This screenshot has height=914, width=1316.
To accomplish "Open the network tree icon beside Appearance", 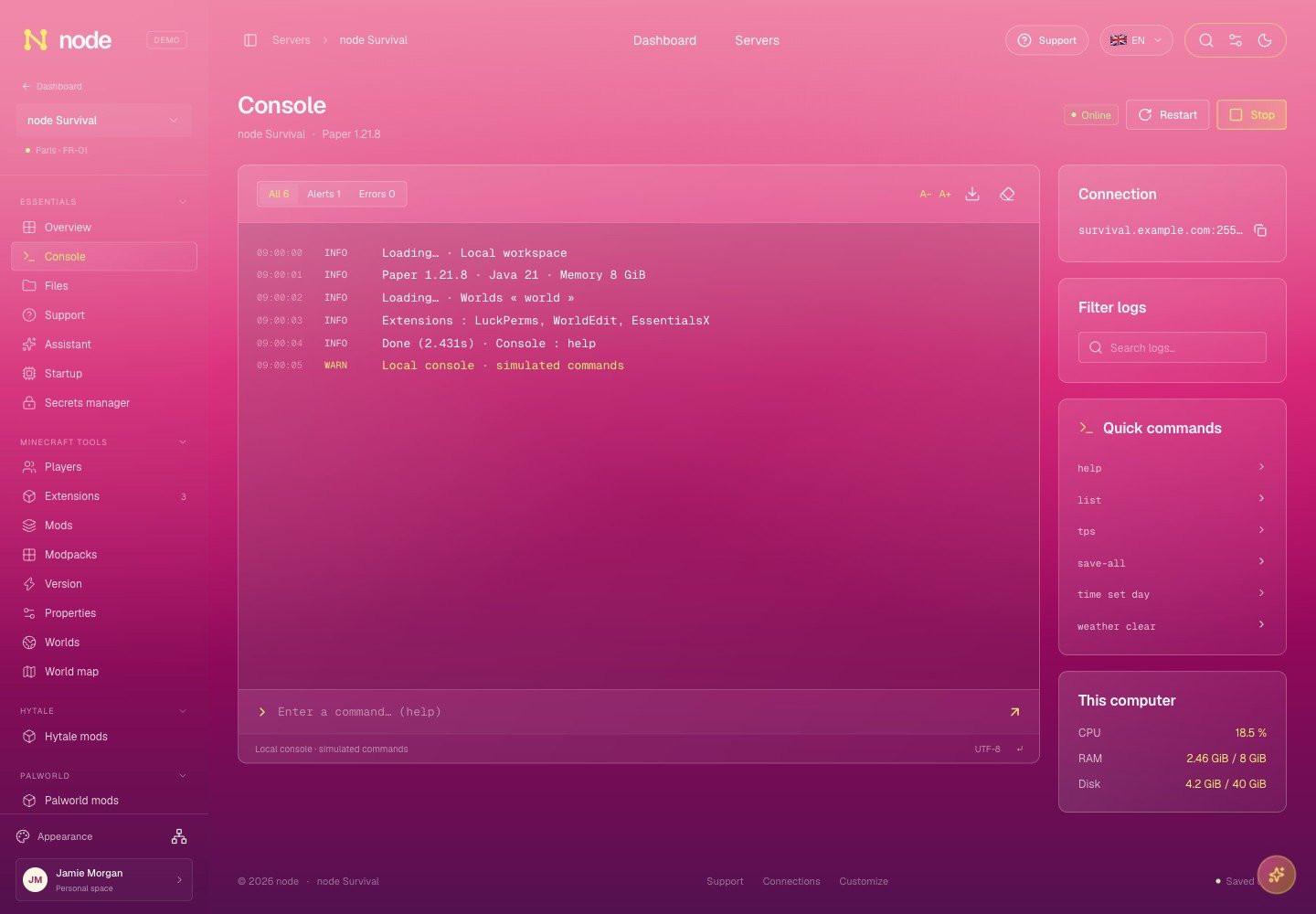I will 179,836.
